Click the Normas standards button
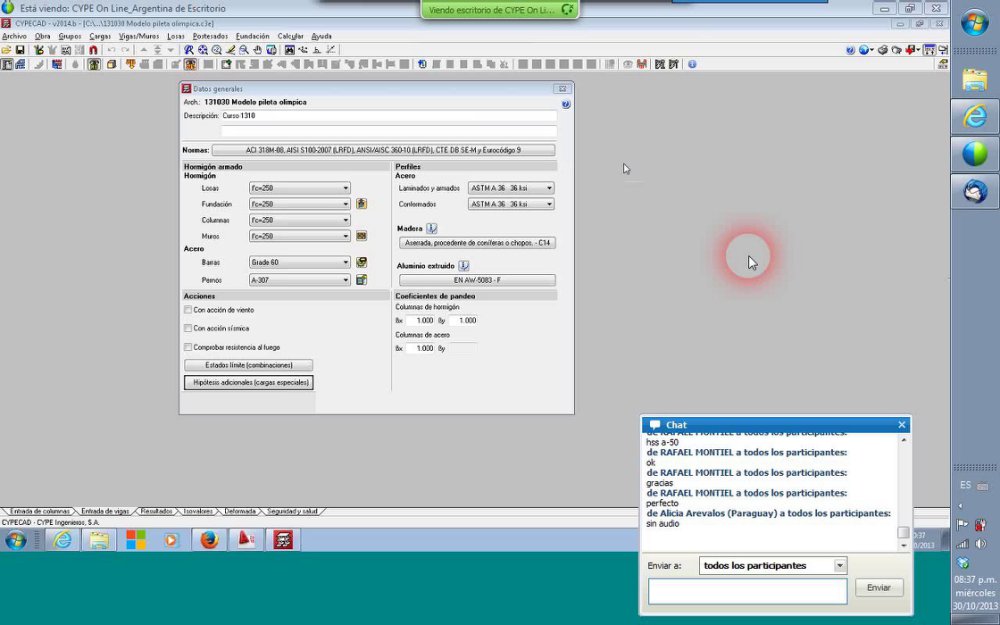 click(383, 151)
